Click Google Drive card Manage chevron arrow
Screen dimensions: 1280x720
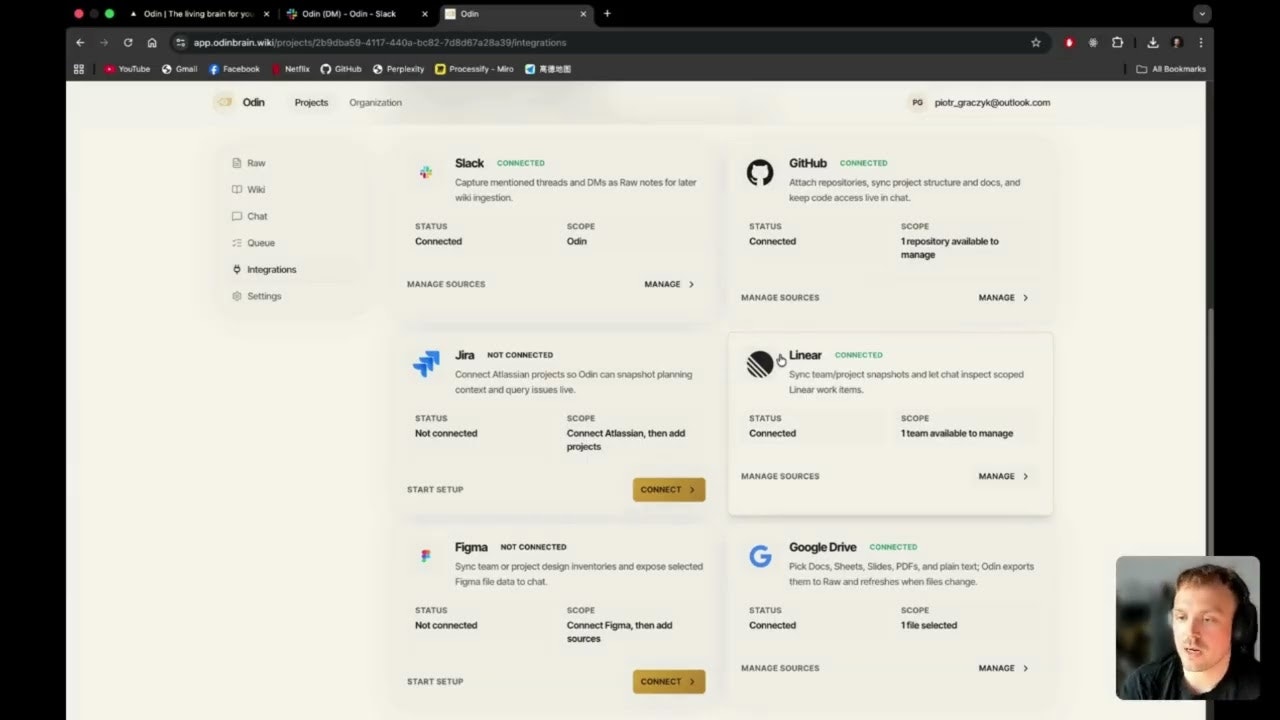point(1025,668)
